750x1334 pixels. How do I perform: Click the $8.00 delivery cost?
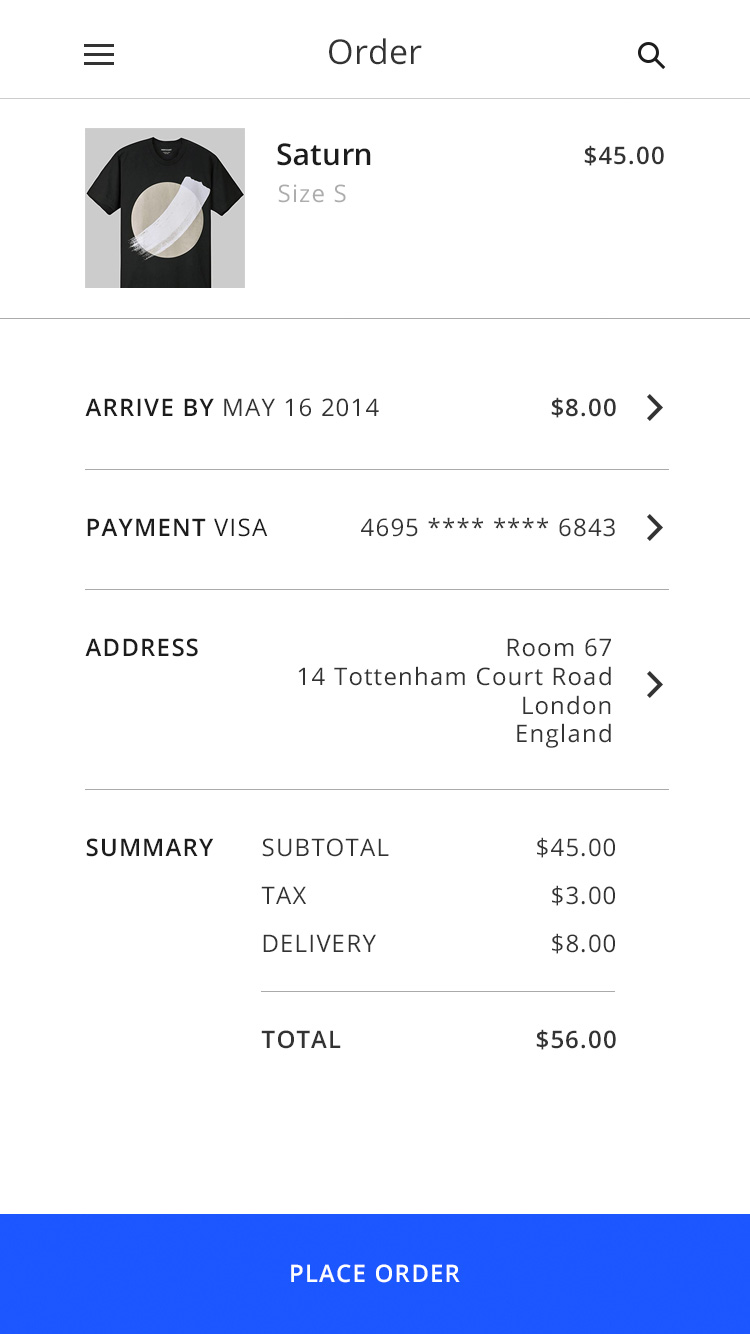583,408
